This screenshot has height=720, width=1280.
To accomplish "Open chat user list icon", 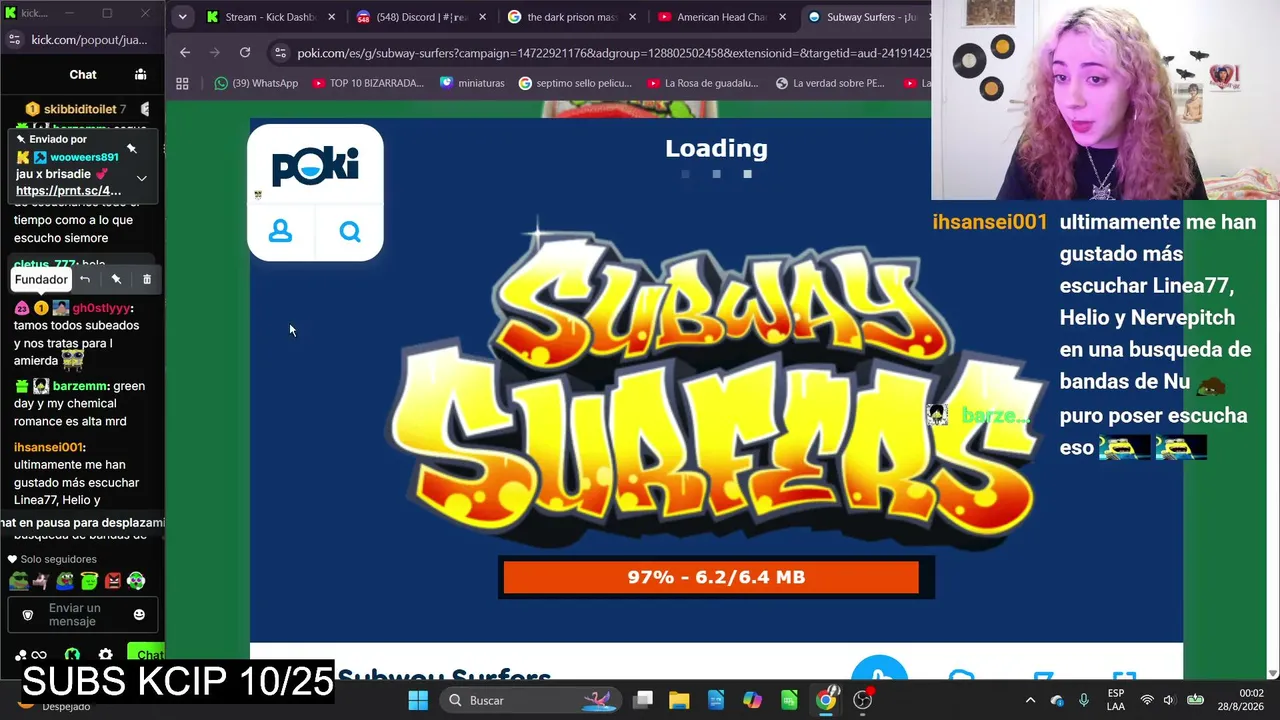I will coord(141,74).
